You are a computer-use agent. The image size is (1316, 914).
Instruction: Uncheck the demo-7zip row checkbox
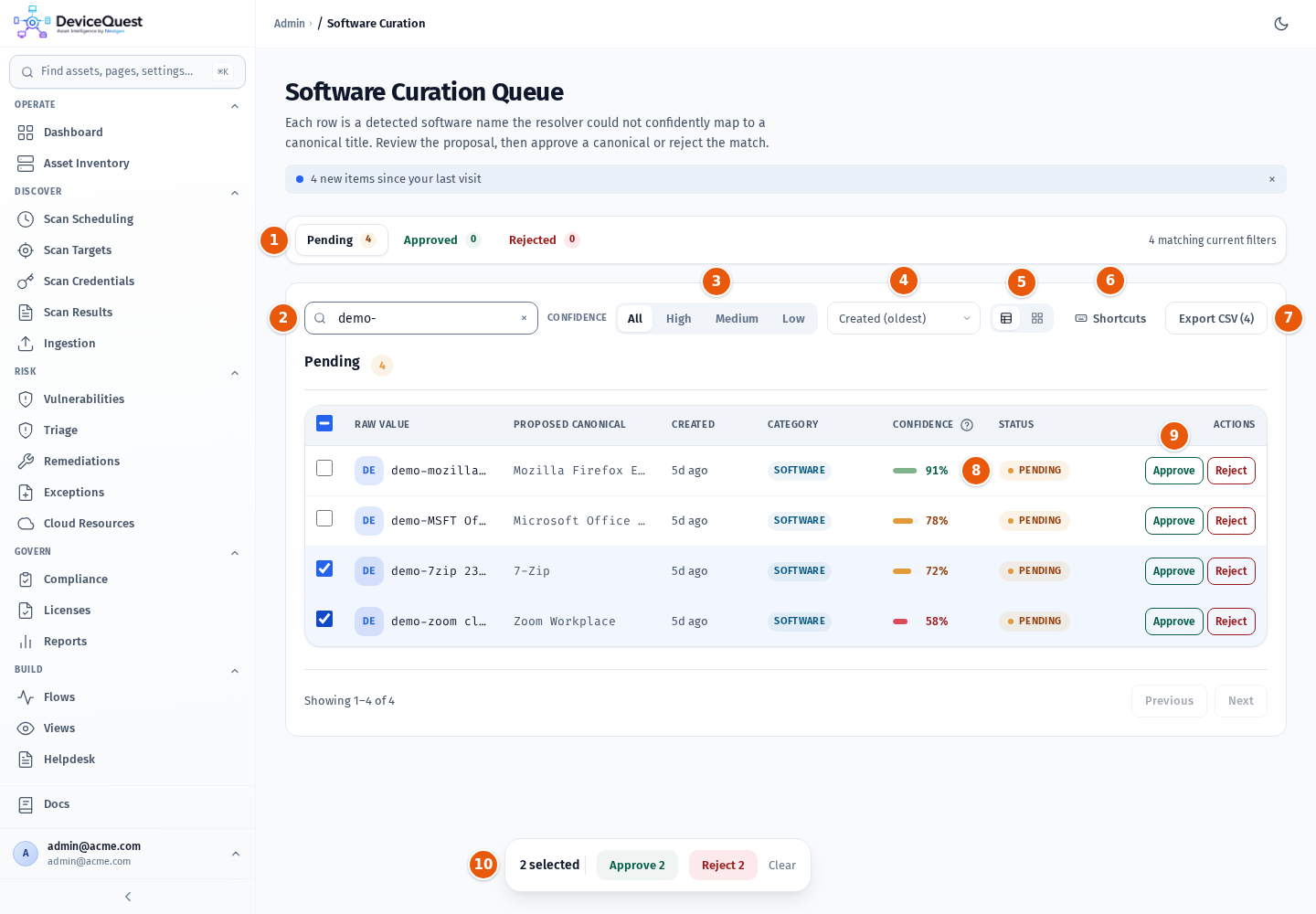[x=324, y=569]
